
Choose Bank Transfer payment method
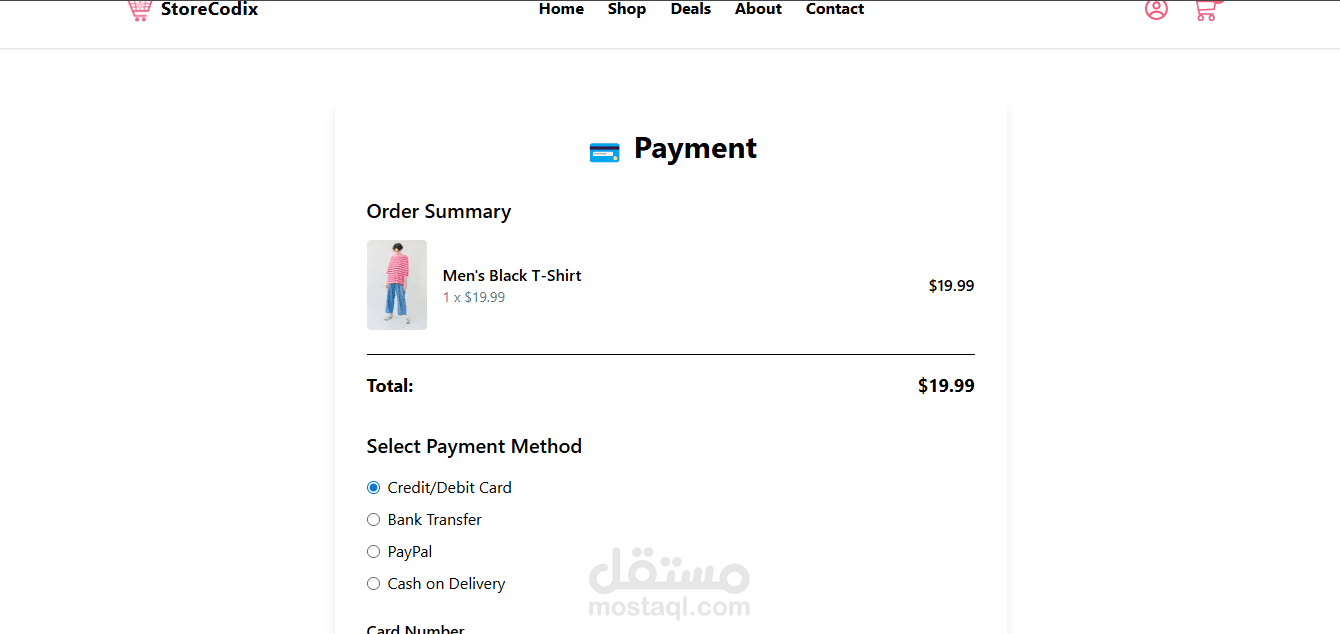373,520
